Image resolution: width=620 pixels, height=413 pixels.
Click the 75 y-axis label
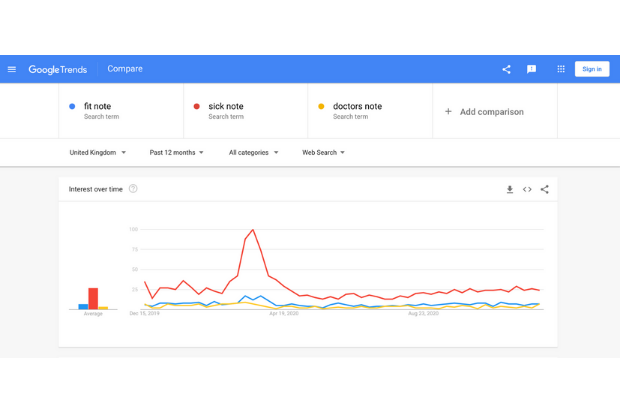coord(135,250)
